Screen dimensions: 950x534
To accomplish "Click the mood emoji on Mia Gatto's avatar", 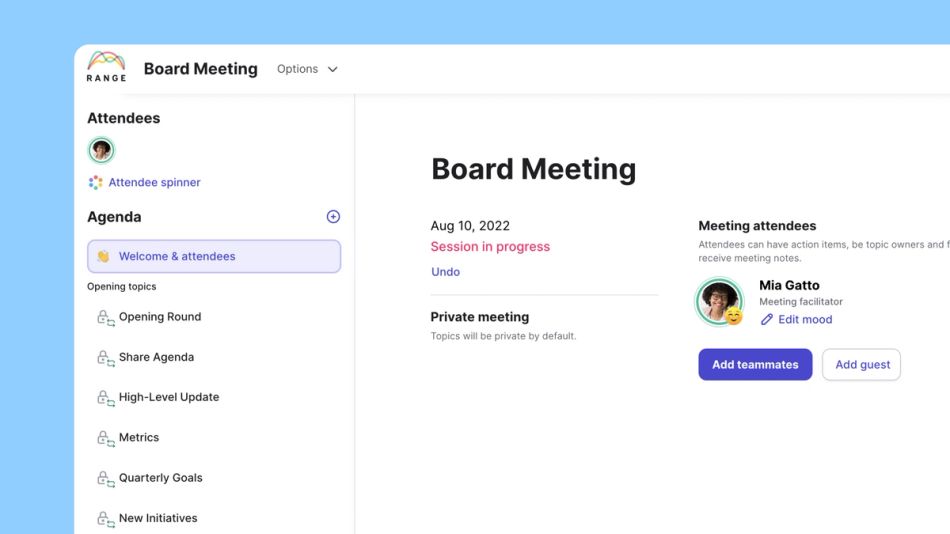I will click(734, 316).
